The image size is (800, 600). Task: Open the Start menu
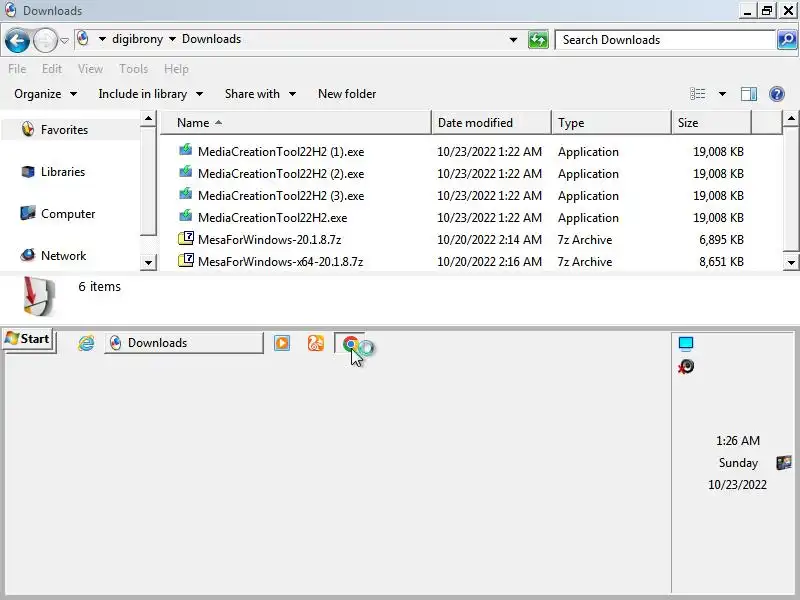[29, 339]
